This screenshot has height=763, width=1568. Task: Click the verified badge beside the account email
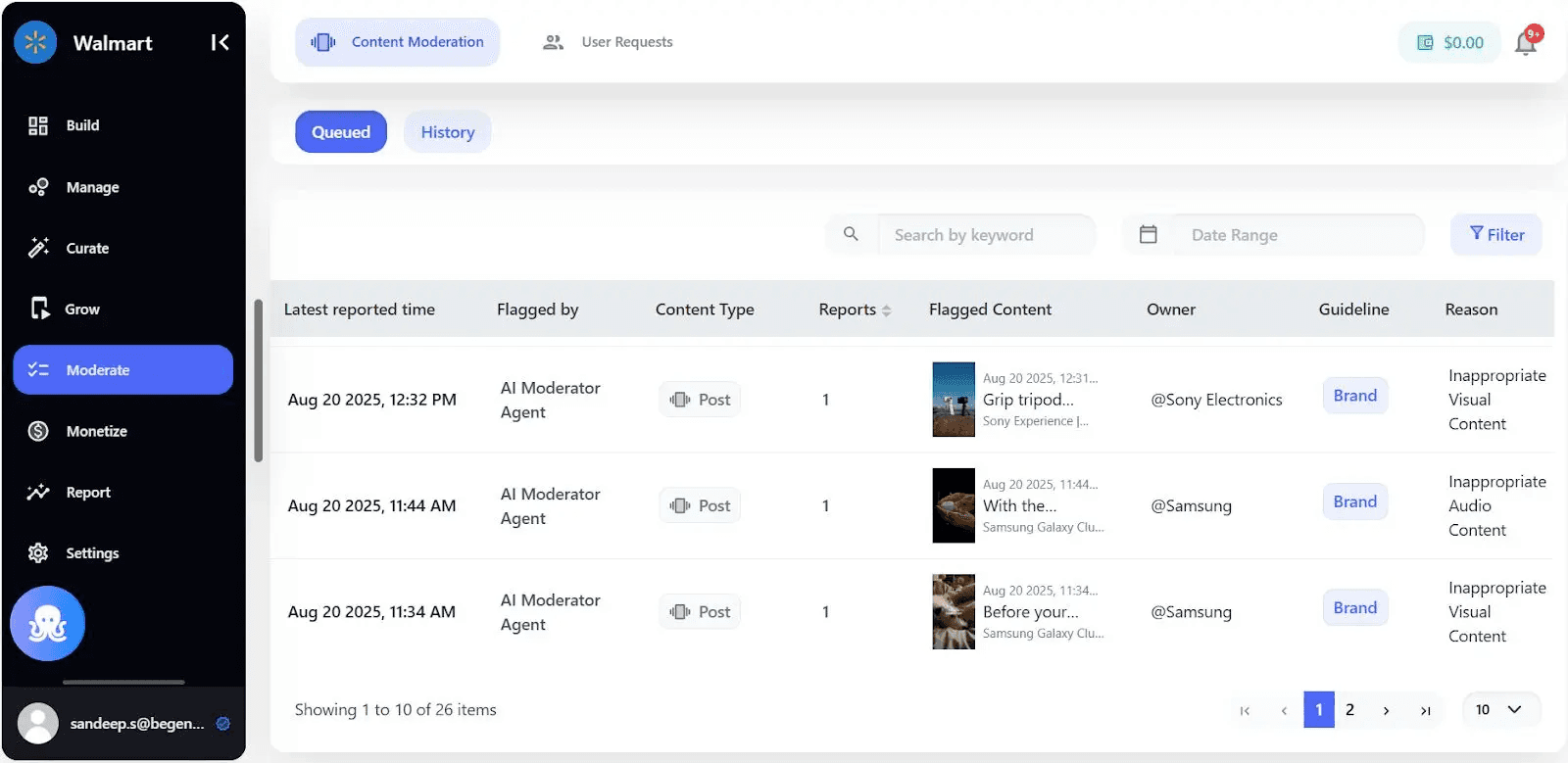click(x=223, y=724)
